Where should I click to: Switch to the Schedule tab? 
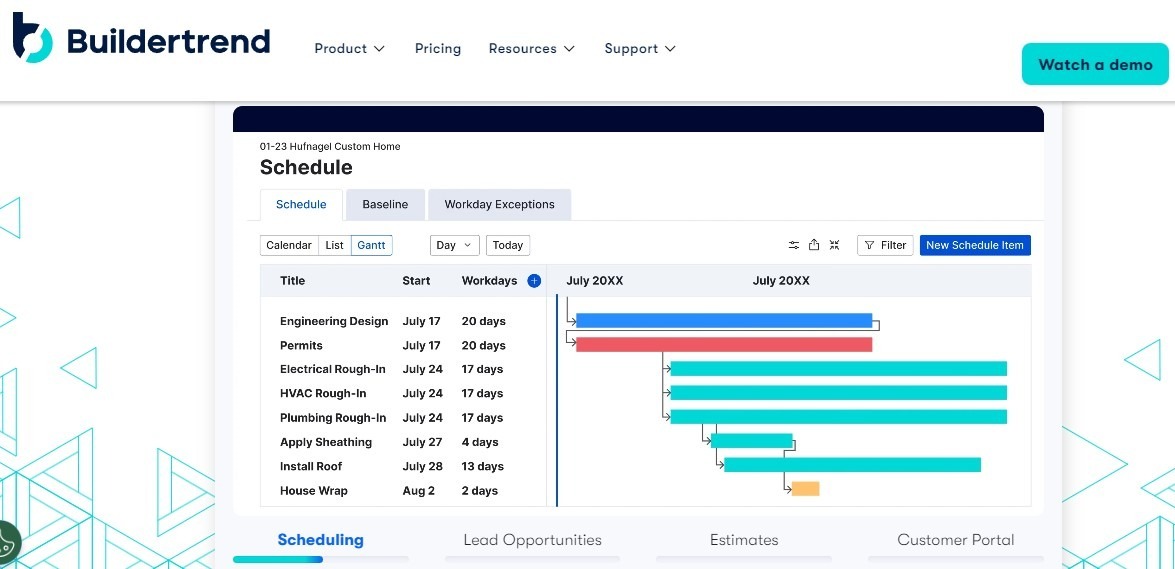click(301, 205)
